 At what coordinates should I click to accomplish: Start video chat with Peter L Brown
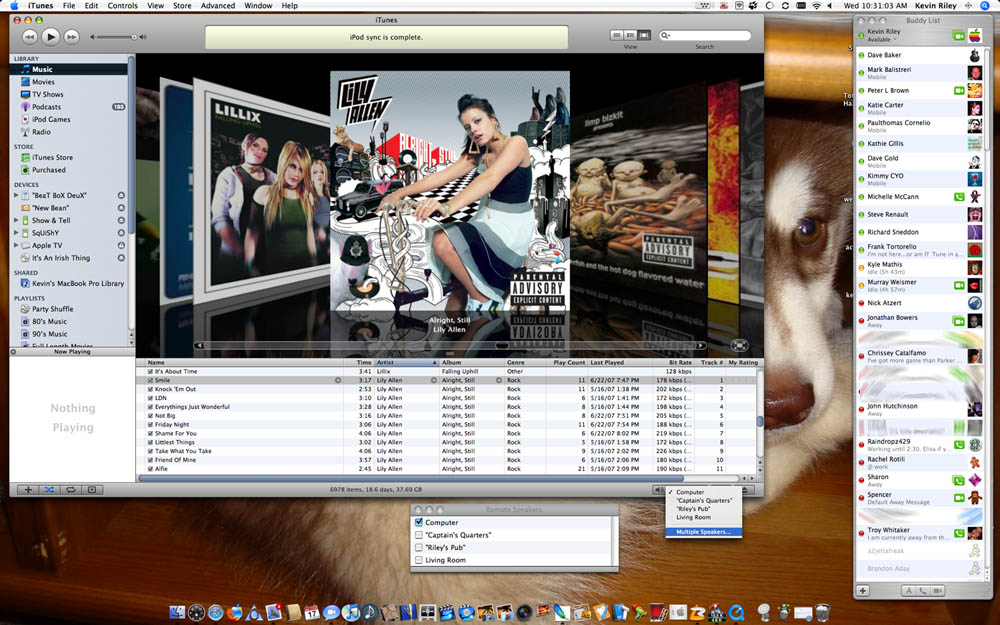point(959,91)
